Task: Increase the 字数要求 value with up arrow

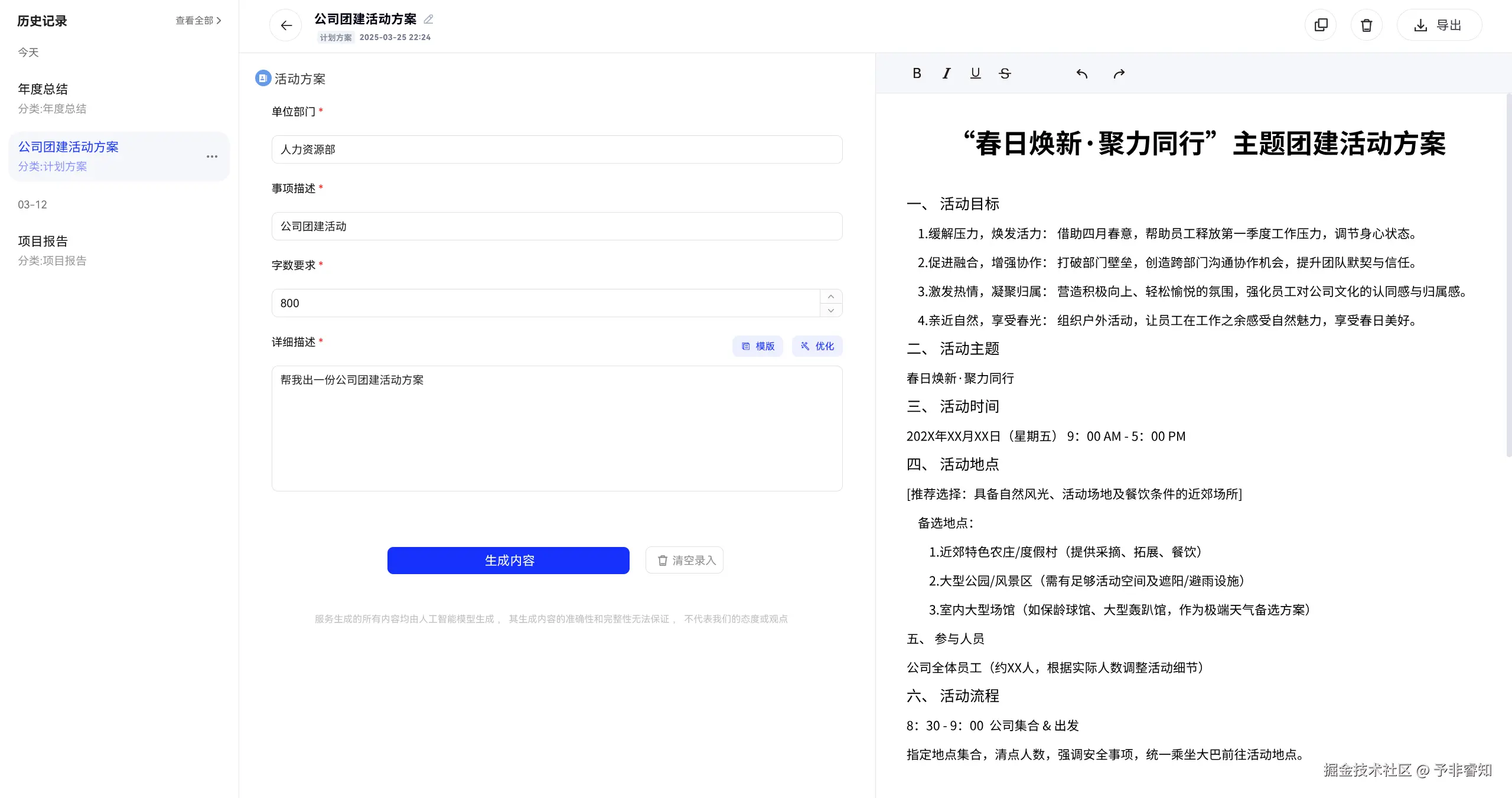Action: coord(831,297)
